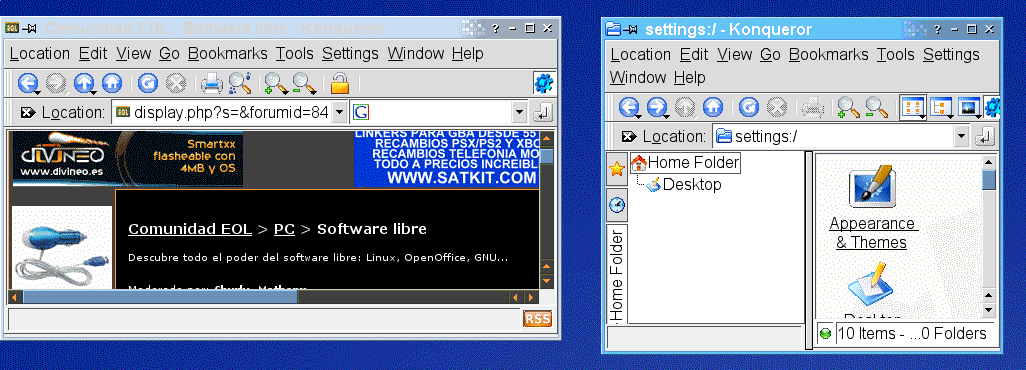Image resolution: width=1026 pixels, height=370 pixels.
Task: Open Window menu in settings:/ window
Action: (x=638, y=77)
